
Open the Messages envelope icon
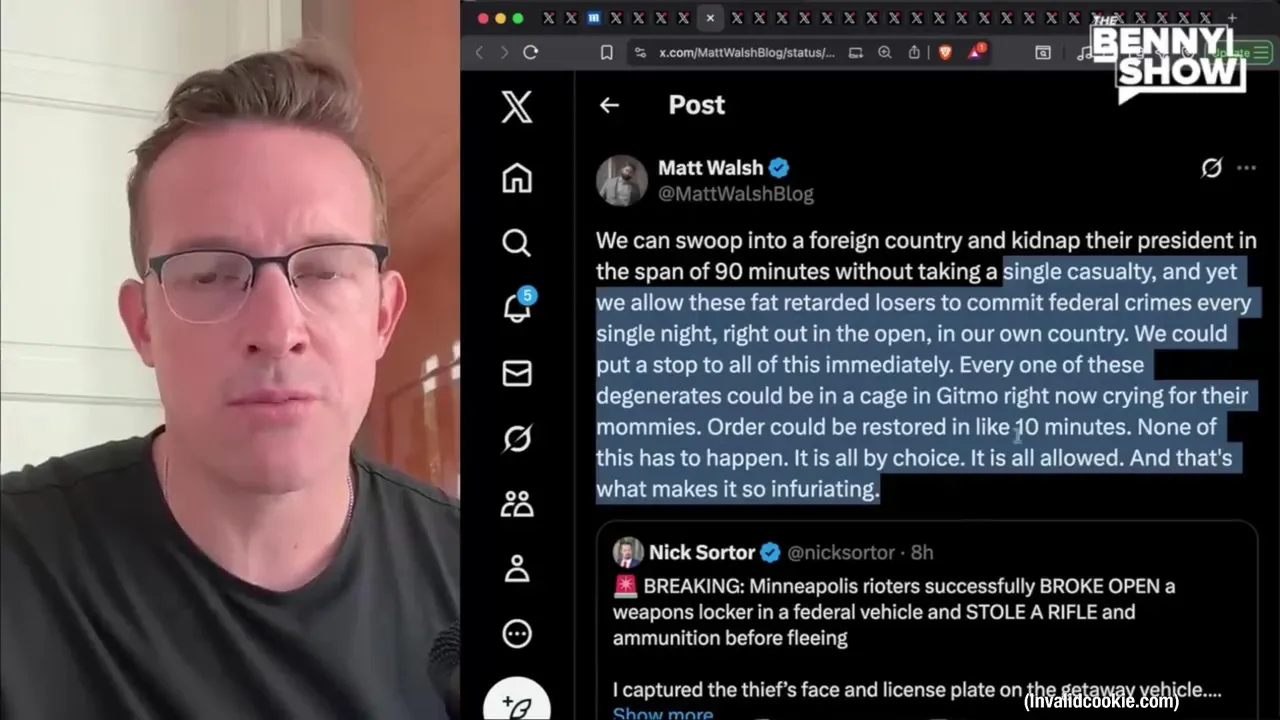click(x=517, y=373)
